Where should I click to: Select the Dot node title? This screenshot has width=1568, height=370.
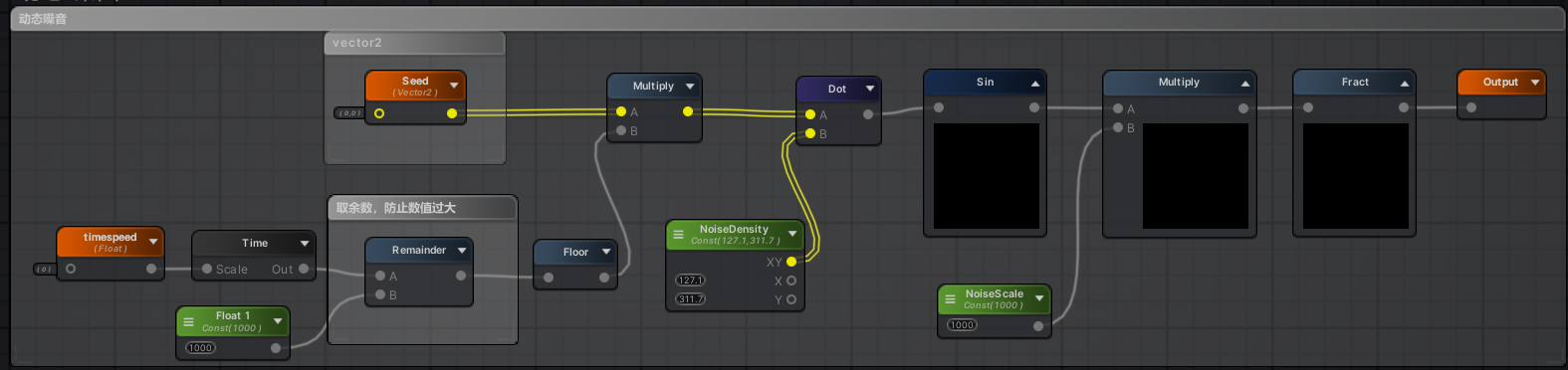pyautogui.click(x=837, y=89)
